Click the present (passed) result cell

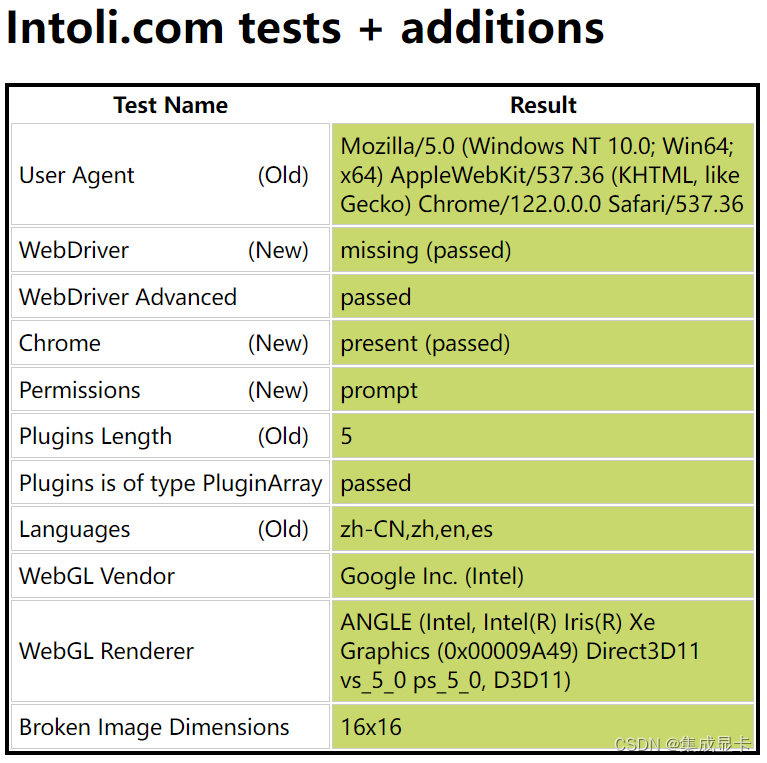pyautogui.click(x=543, y=343)
